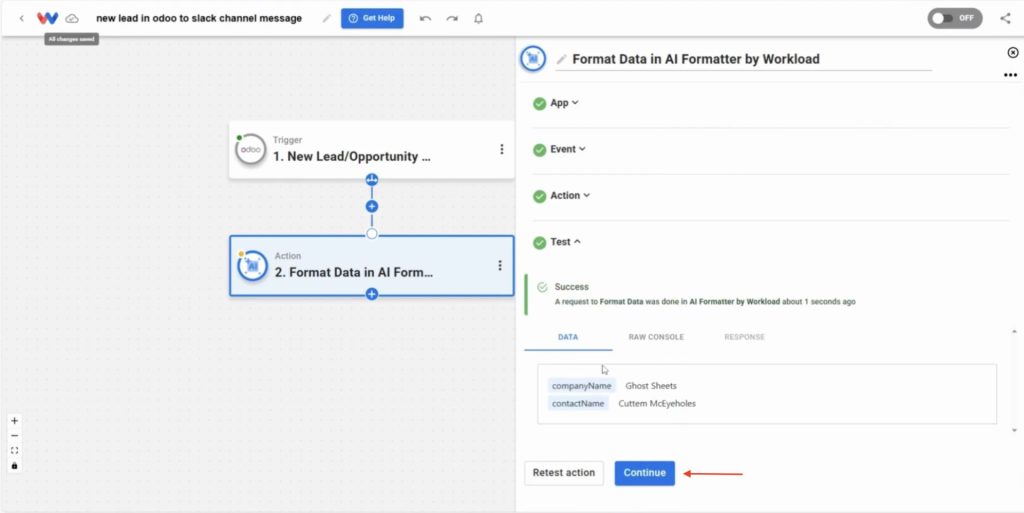The width and height of the screenshot is (1024, 513).
Task: Open the Trigger step three-dot menu
Action: (x=502, y=149)
